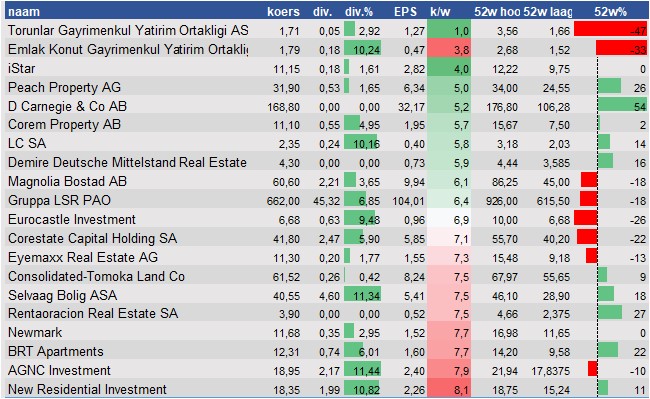Select D Carnegie & Co AB name
The height and width of the screenshot is (399, 650).
pyautogui.click(x=67, y=106)
